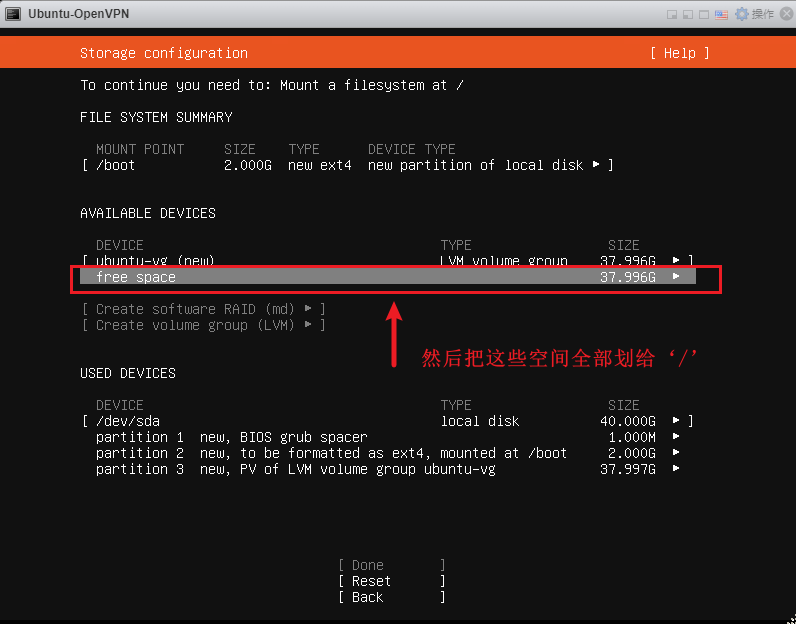Click the Back button
This screenshot has width=796, height=624.
392,597
